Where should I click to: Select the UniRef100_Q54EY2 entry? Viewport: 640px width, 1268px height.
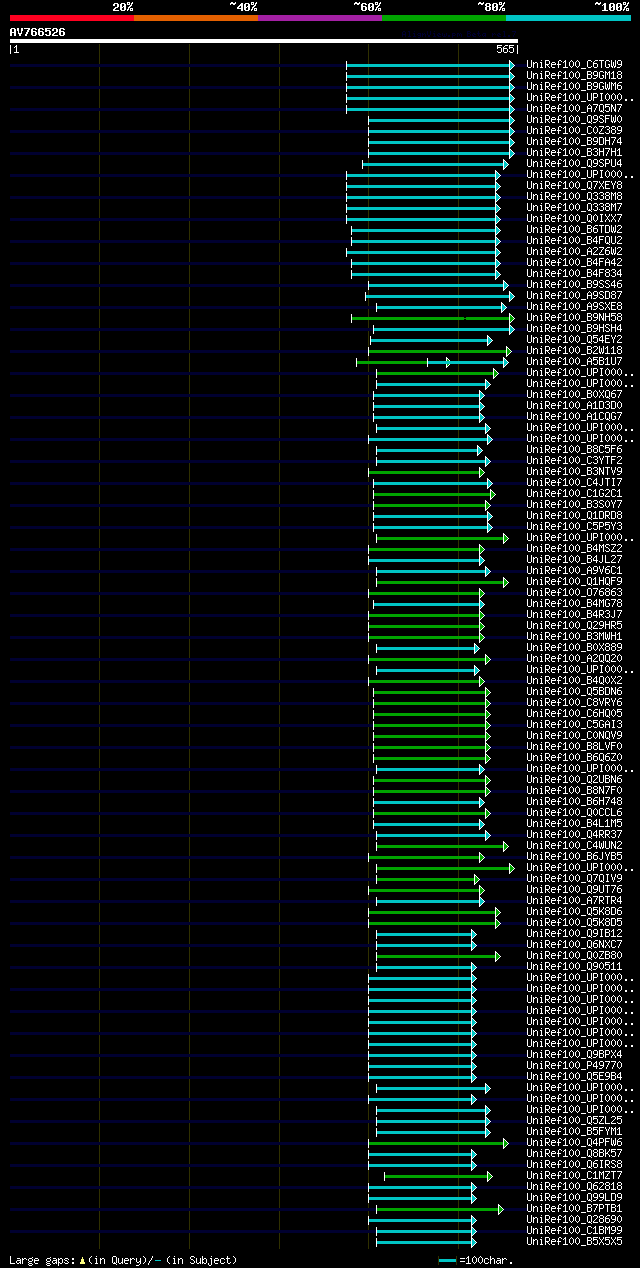[574, 339]
